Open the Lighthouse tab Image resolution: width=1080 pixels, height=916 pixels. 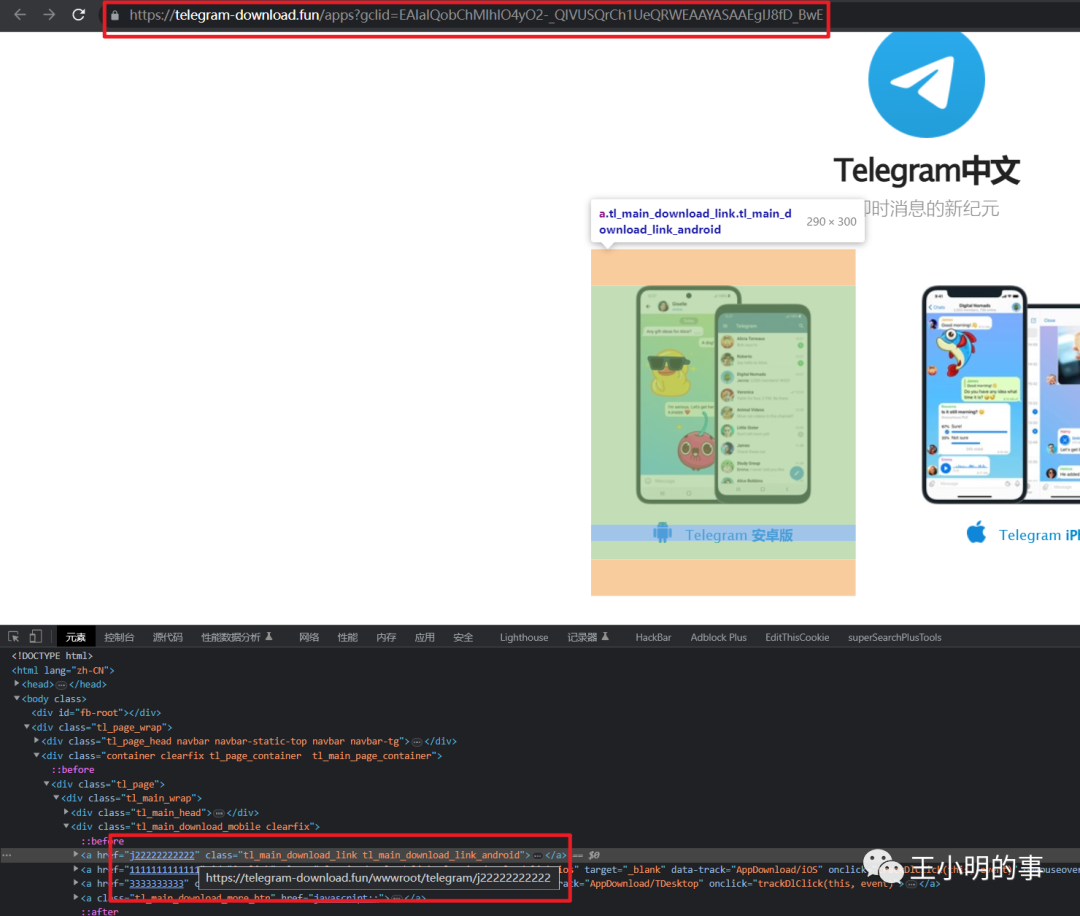click(523, 638)
